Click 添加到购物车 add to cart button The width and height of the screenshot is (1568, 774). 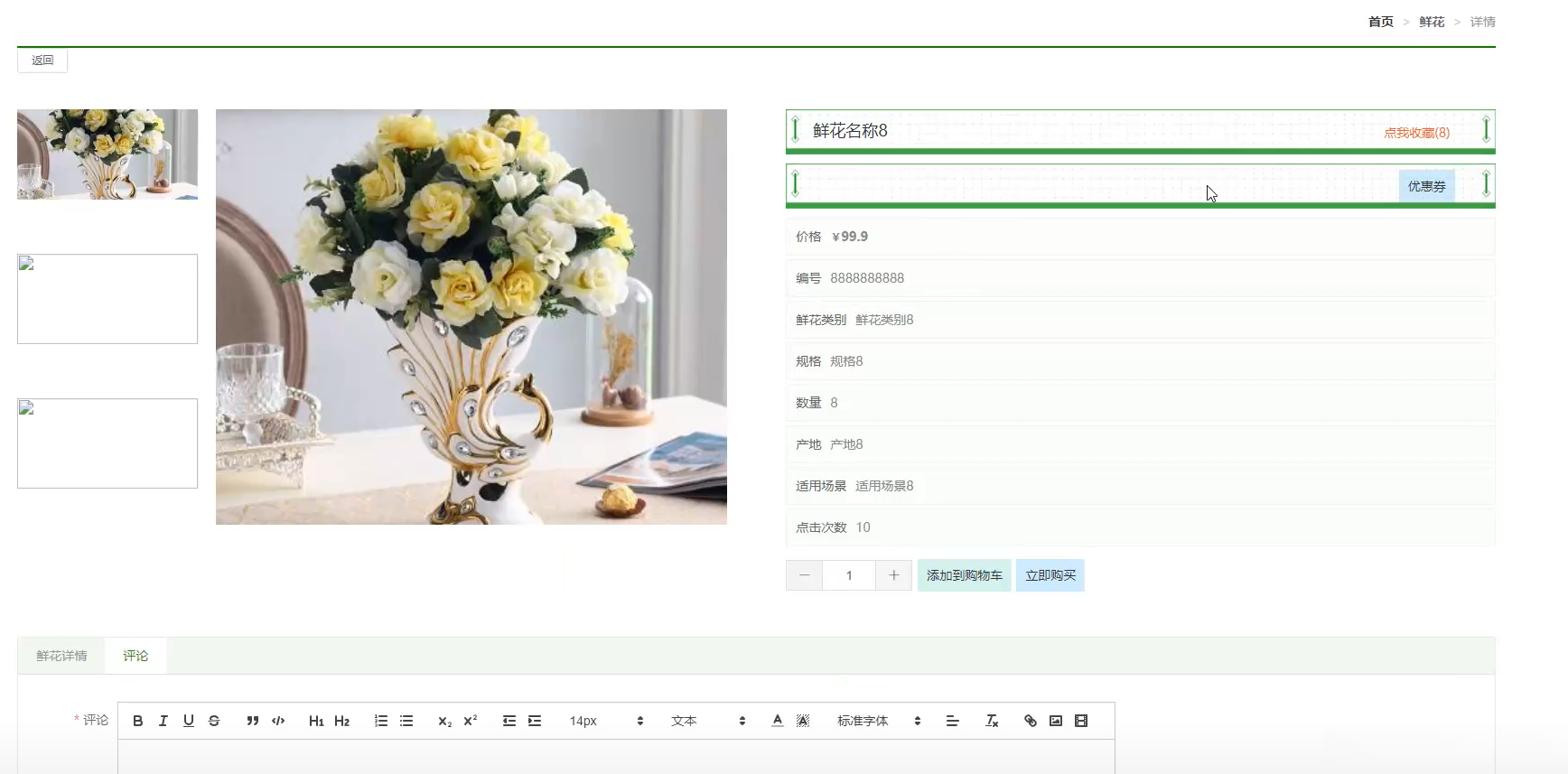(965, 575)
